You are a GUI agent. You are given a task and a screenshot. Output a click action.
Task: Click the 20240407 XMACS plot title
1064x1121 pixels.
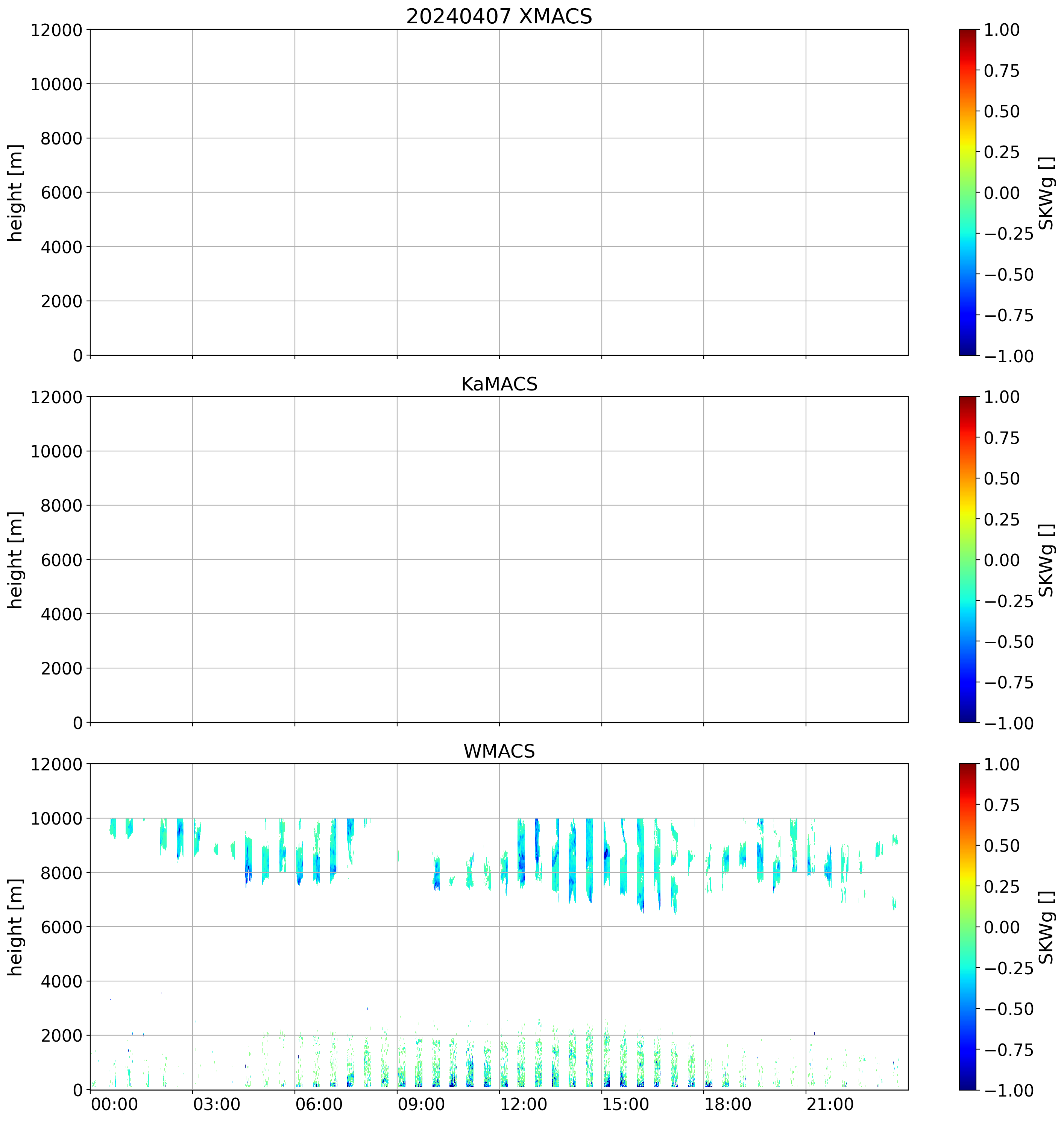click(499, 17)
